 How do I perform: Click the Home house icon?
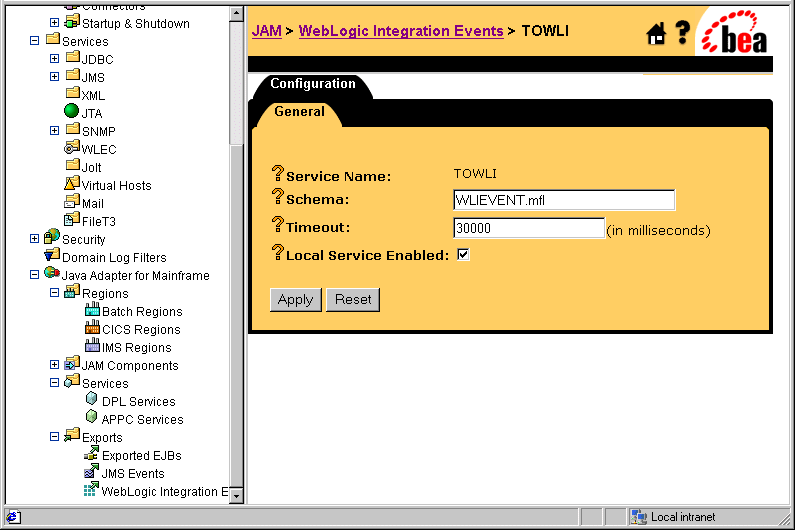656,34
